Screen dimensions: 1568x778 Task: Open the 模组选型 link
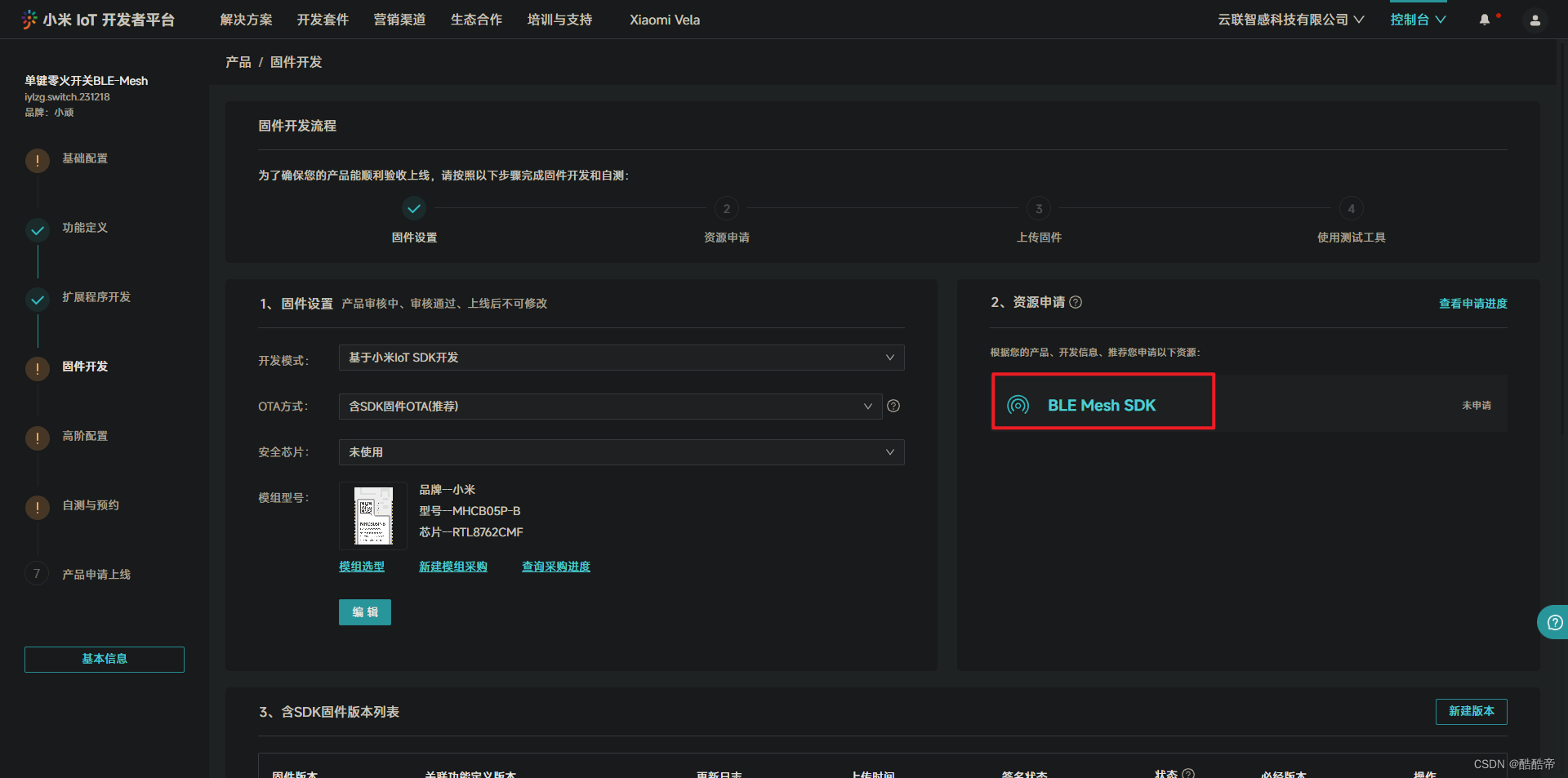tap(362, 567)
